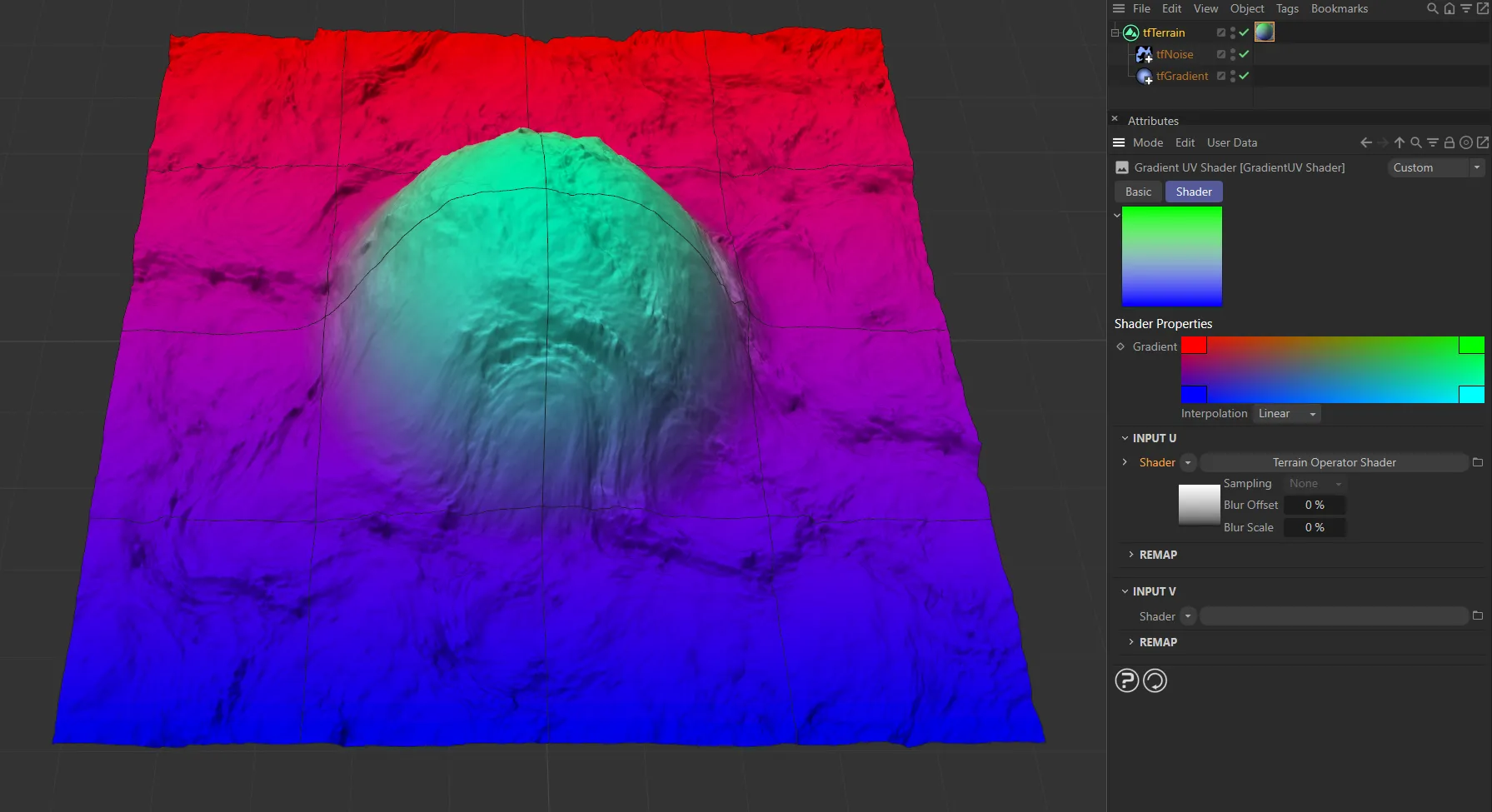Image resolution: width=1492 pixels, height=812 pixels.
Task: Open the Tags menu
Action: [x=1286, y=8]
